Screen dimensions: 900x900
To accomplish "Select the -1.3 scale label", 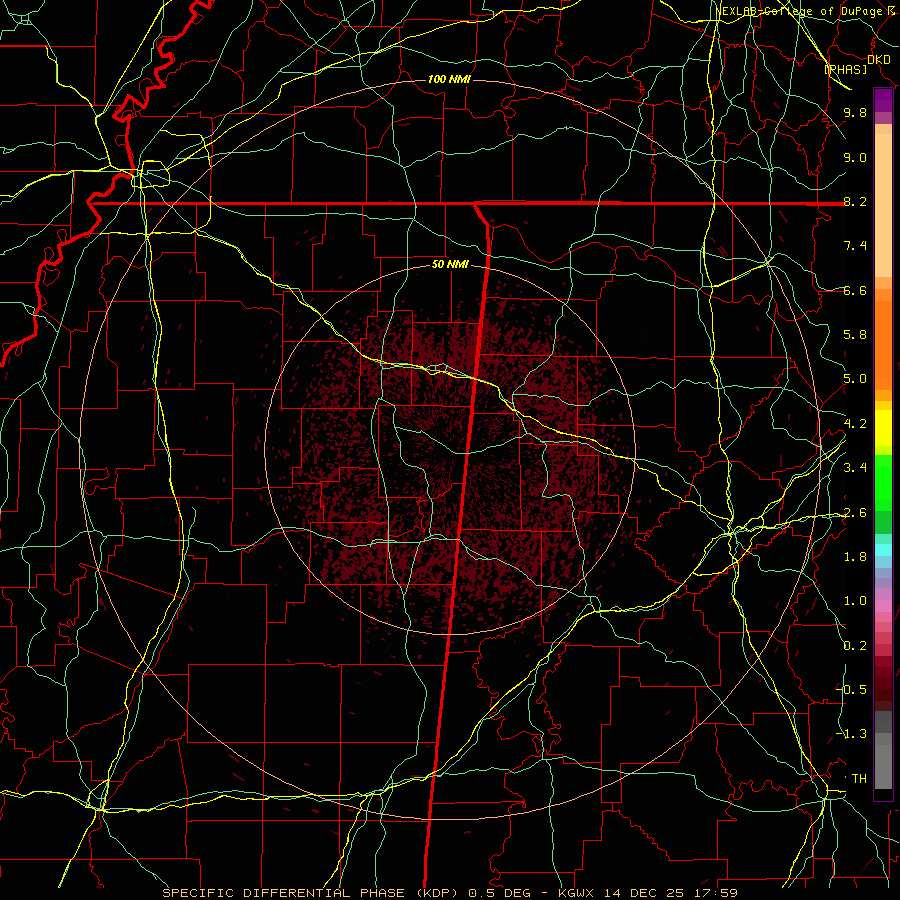I will tap(852, 734).
